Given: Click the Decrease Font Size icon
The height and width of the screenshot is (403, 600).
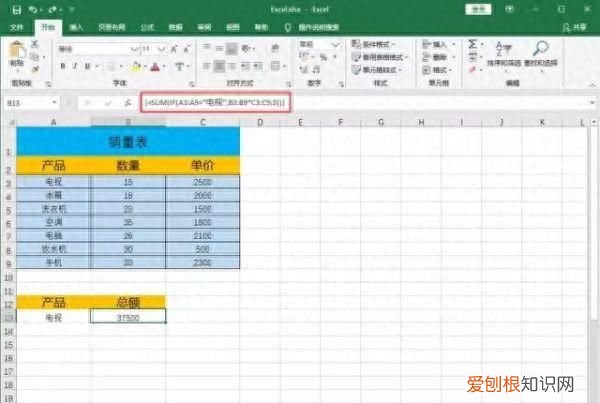Looking at the screenshot, I should pyautogui.click(x=187, y=49).
